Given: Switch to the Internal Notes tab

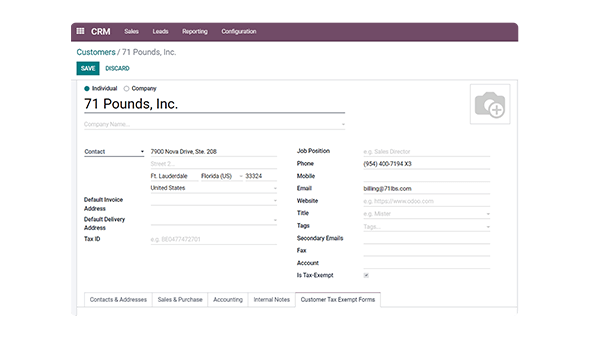Looking at the screenshot, I should point(272,299).
